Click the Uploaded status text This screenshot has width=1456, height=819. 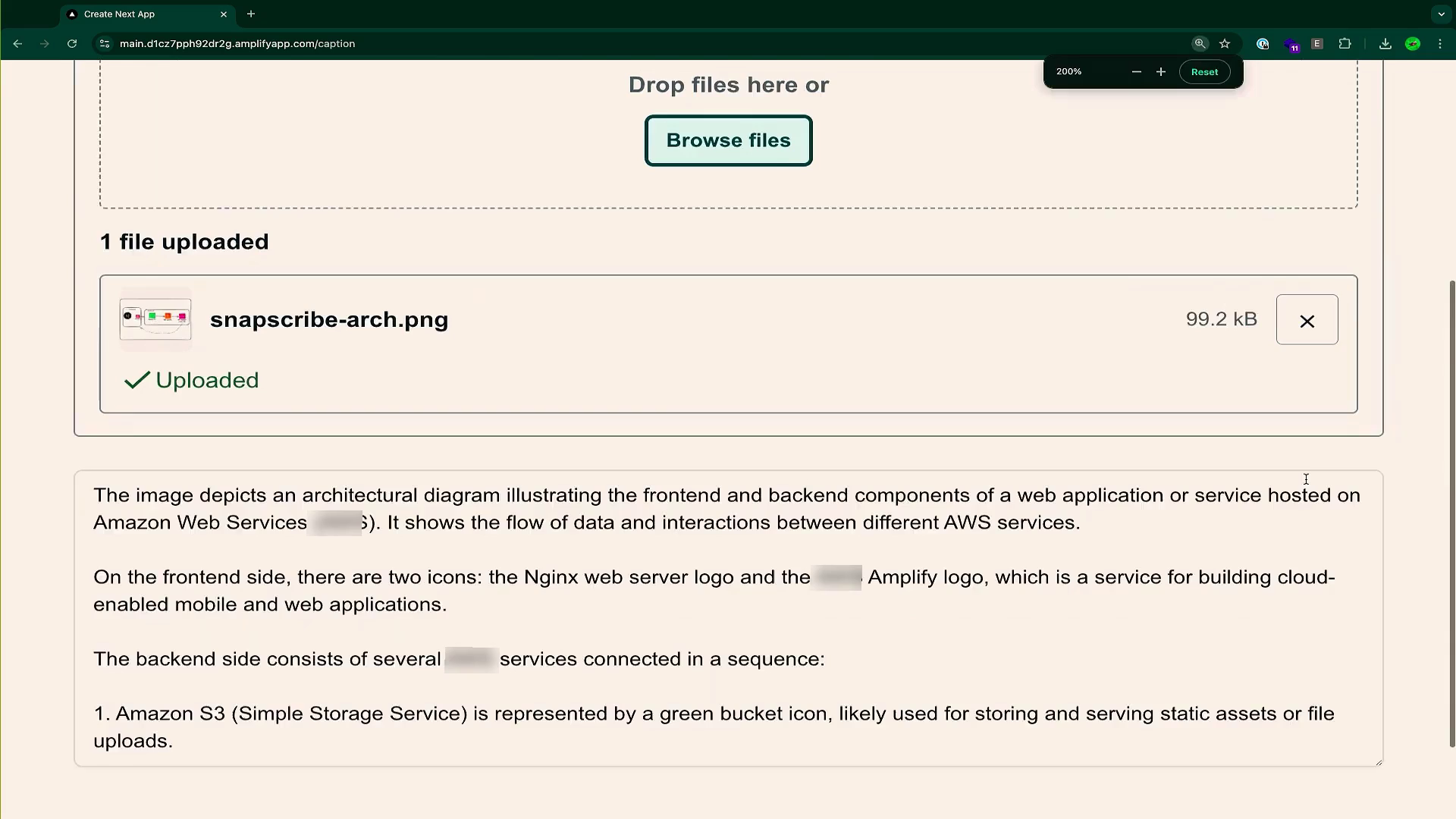click(x=207, y=380)
